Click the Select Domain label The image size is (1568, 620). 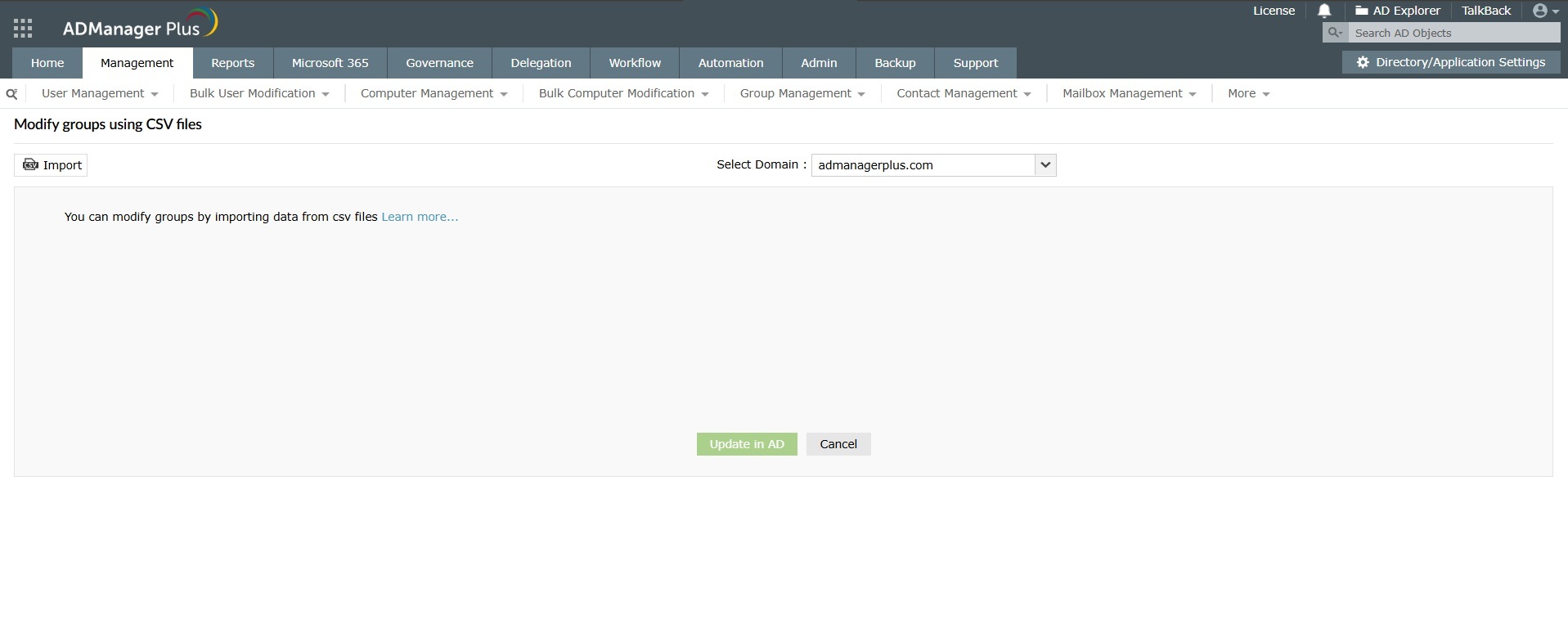point(762,164)
